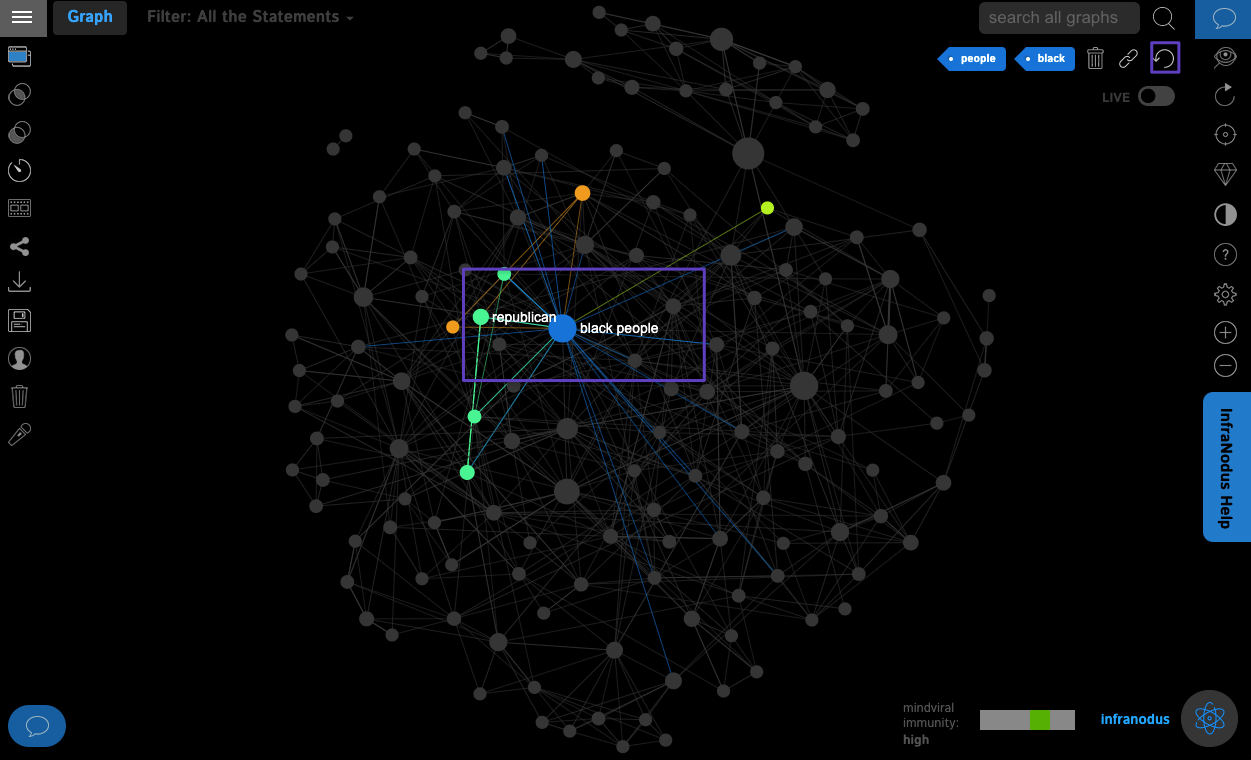Click the floppy disk save icon
The width and height of the screenshot is (1251, 760).
(x=19, y=321)
